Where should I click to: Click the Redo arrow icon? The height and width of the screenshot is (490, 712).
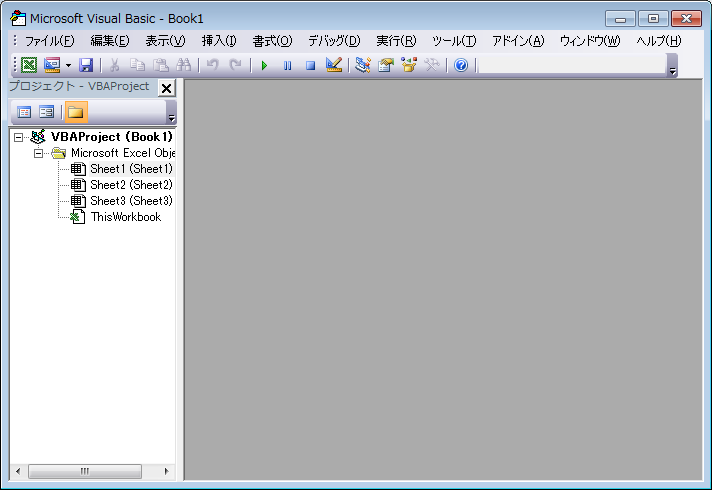235,65
